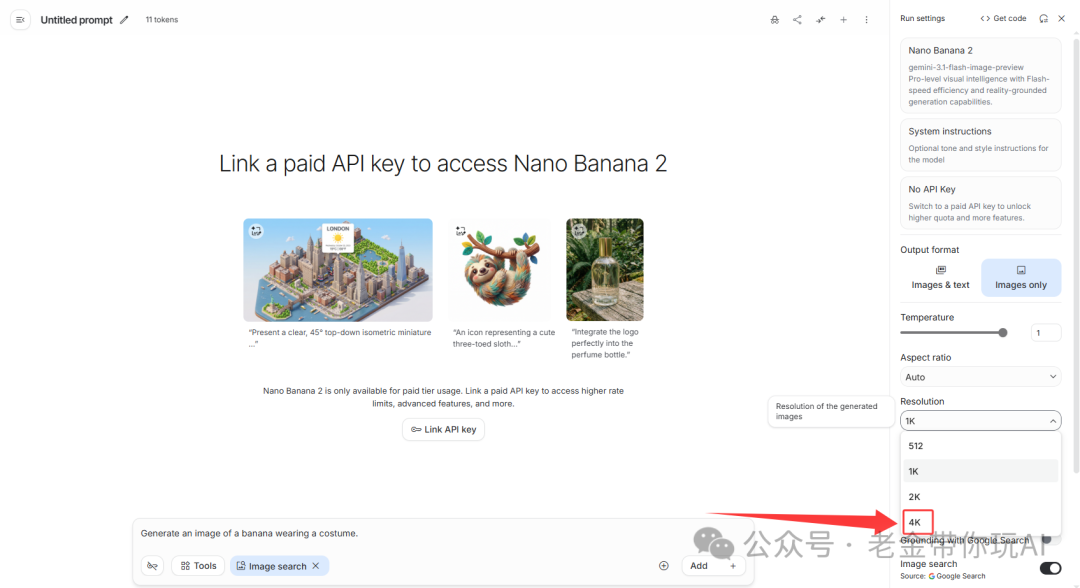The image size is (1080, 588).
Task: Toggle Grounding with Google Search
Action: pos(1049,539)
